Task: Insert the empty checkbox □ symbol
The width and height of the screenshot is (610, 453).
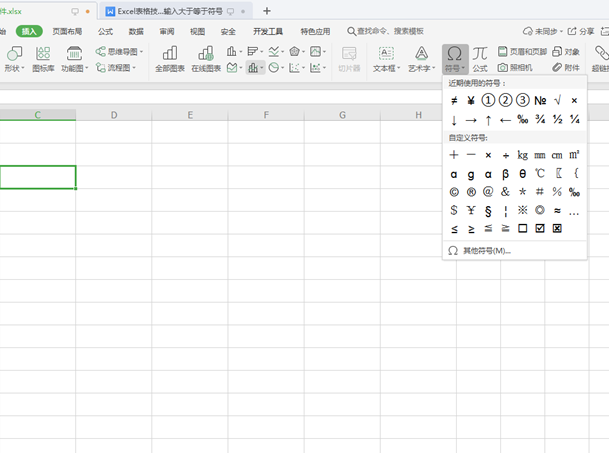Action: click(523, 228)
